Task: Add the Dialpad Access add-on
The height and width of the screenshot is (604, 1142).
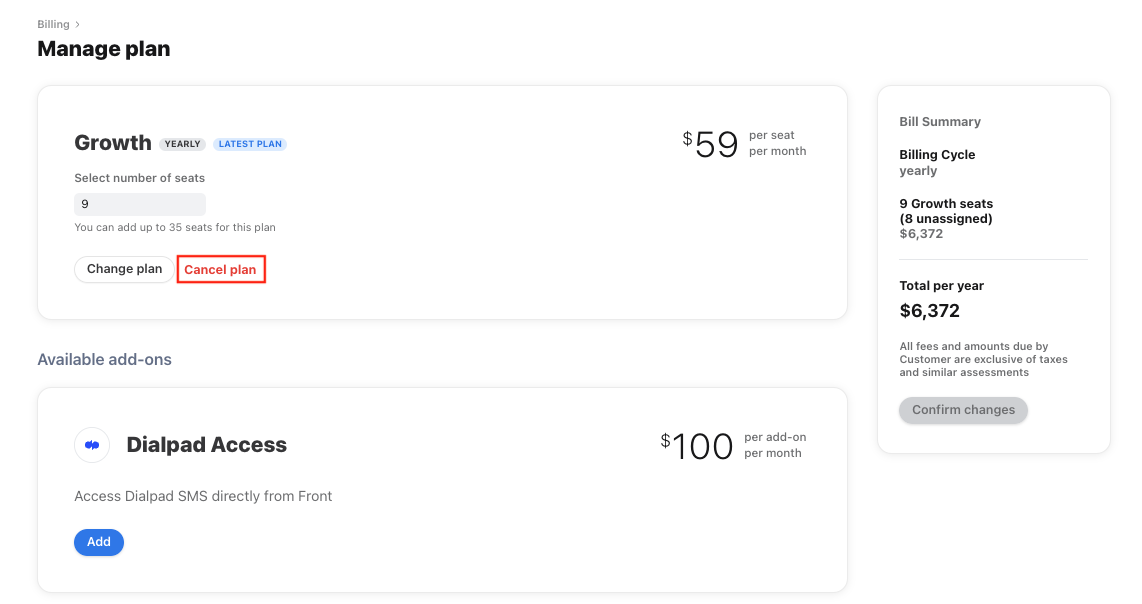Action: (x=98, y=541)
